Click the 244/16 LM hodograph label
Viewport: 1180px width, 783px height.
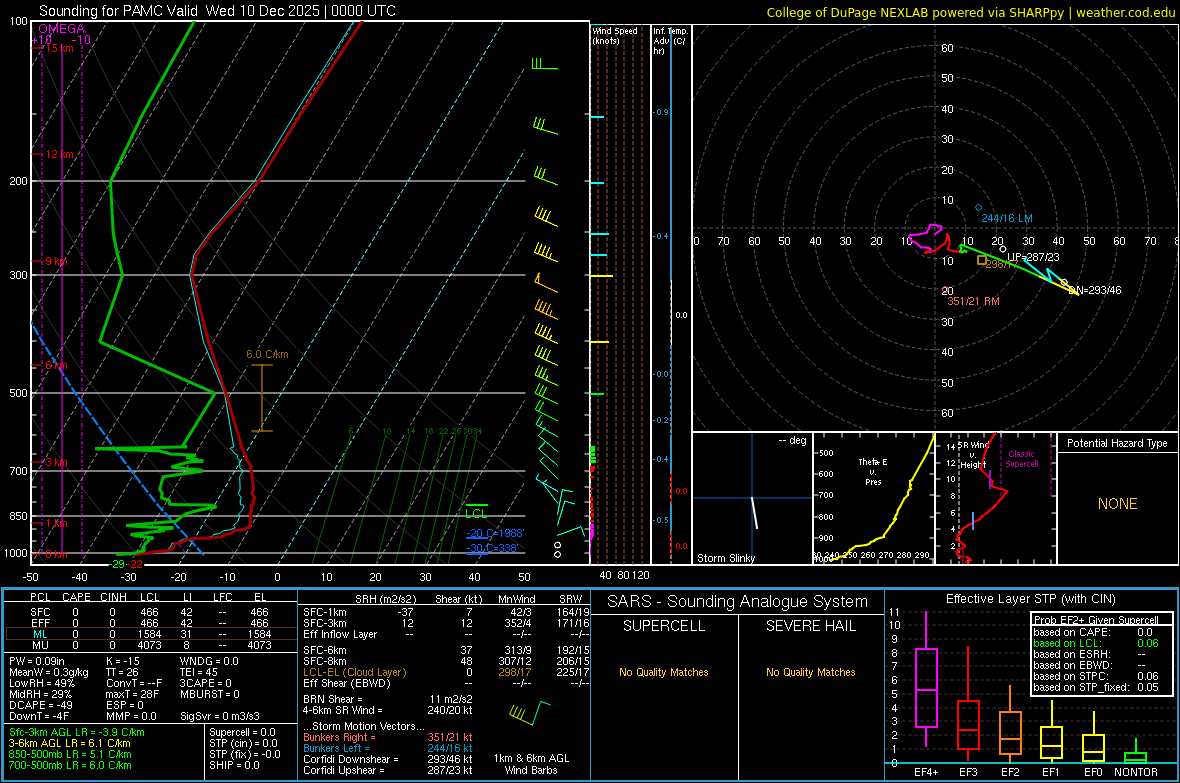[x=1007, y=218]
